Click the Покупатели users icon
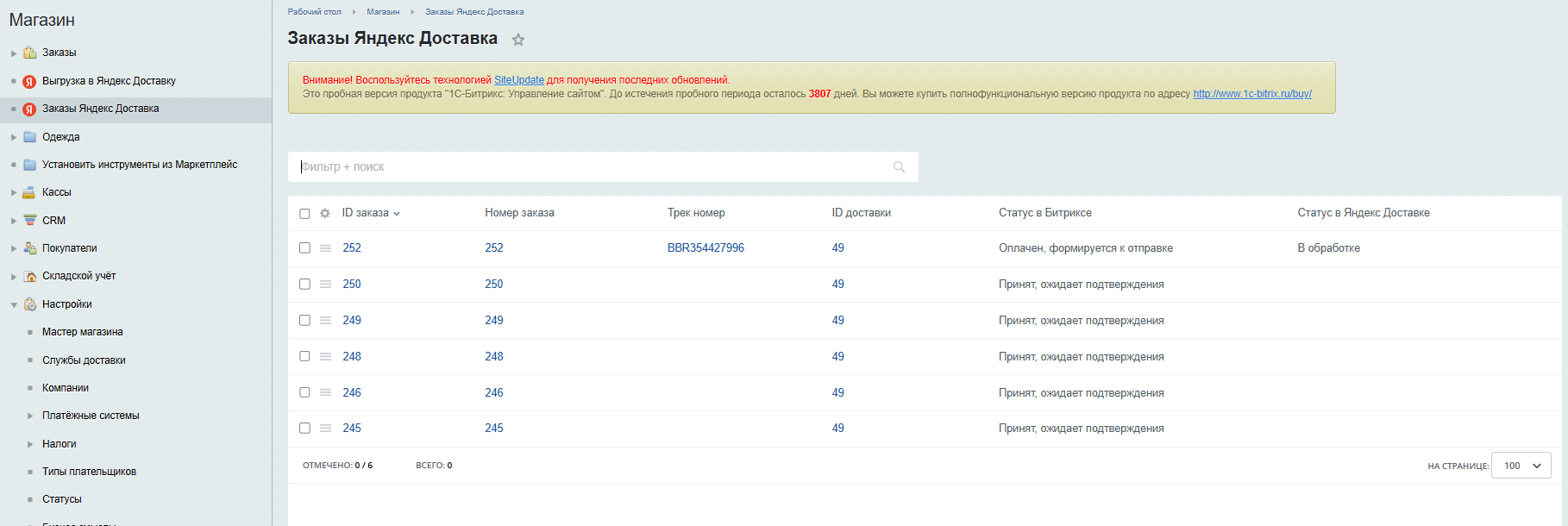The height and width of the screenshot is (526, 1568). [x=30, y=248]
